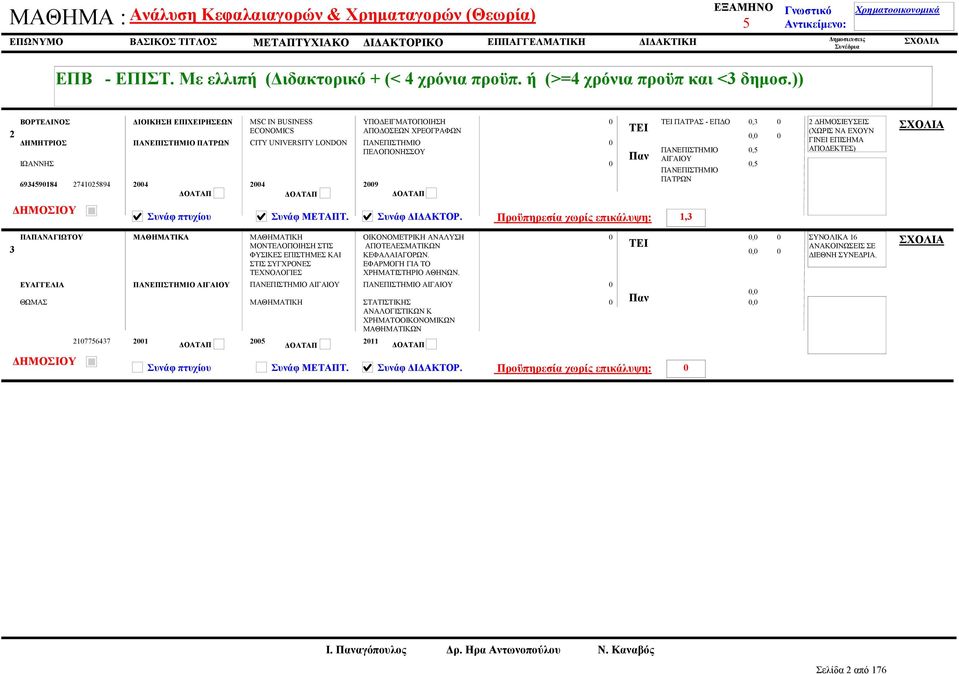The width and height of the screenshot is (959, 674).
Task: Click Προϋπηρεσία χωρίς επικάλυψη link in ΠΑΠΑΝΑΓΙΩΤΟΥ row
Action: click(x=574, y=369)
